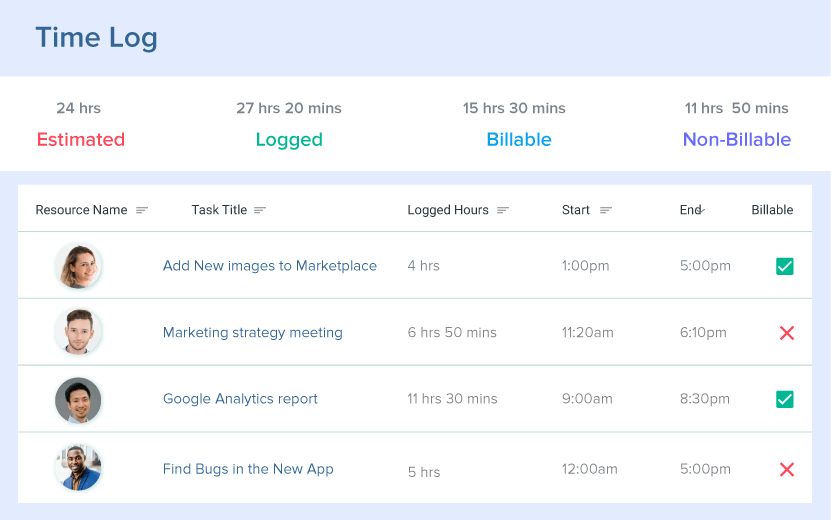Screen dimensions: 831x520
Task: Uncheck billable for Add New images task
Action: click(785, 266)
